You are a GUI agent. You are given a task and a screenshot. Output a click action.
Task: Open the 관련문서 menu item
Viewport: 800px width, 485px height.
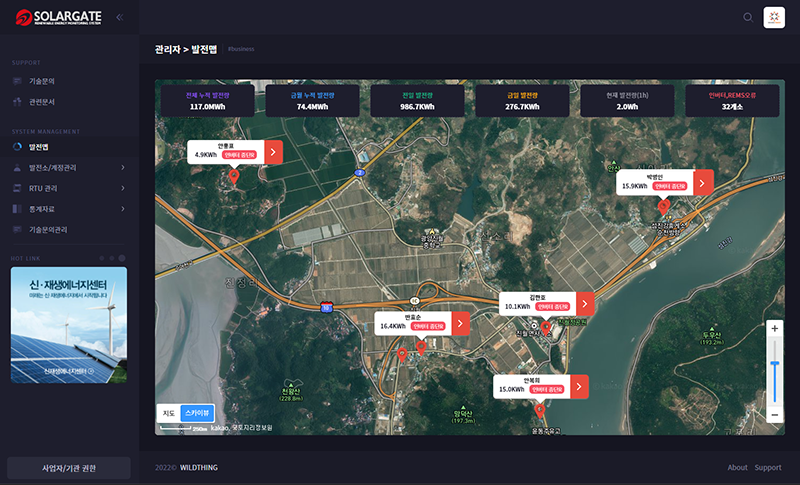[x=42, y=102]
